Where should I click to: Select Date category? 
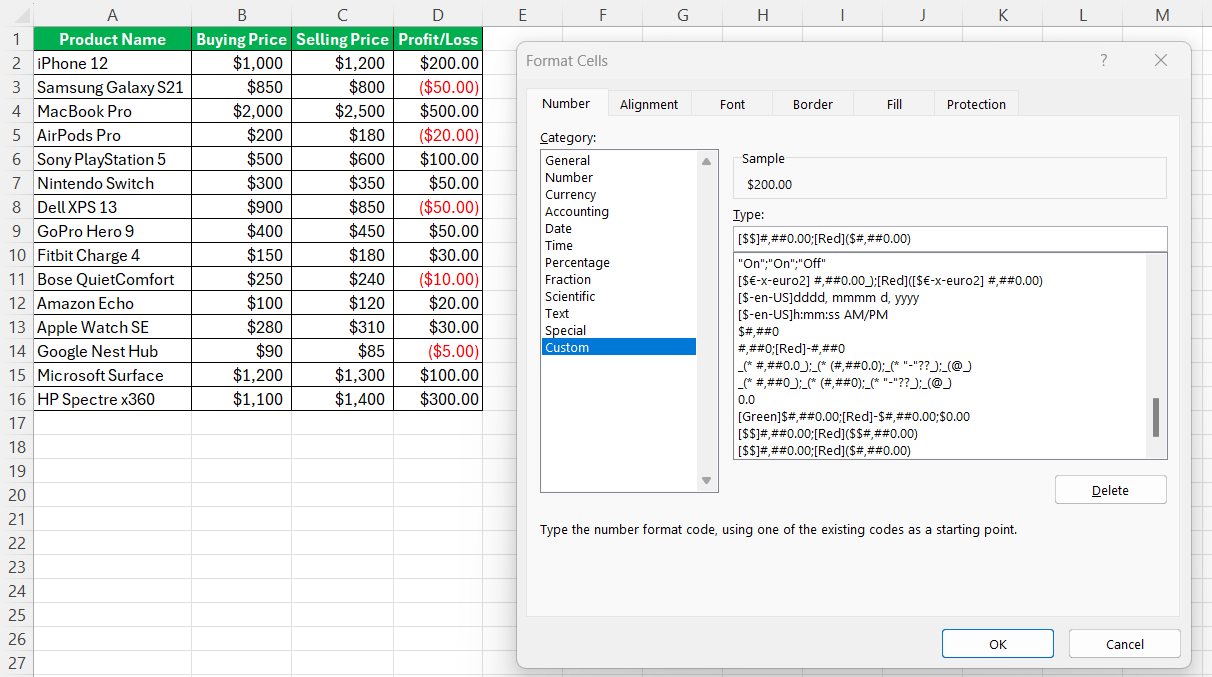[618, 228]
